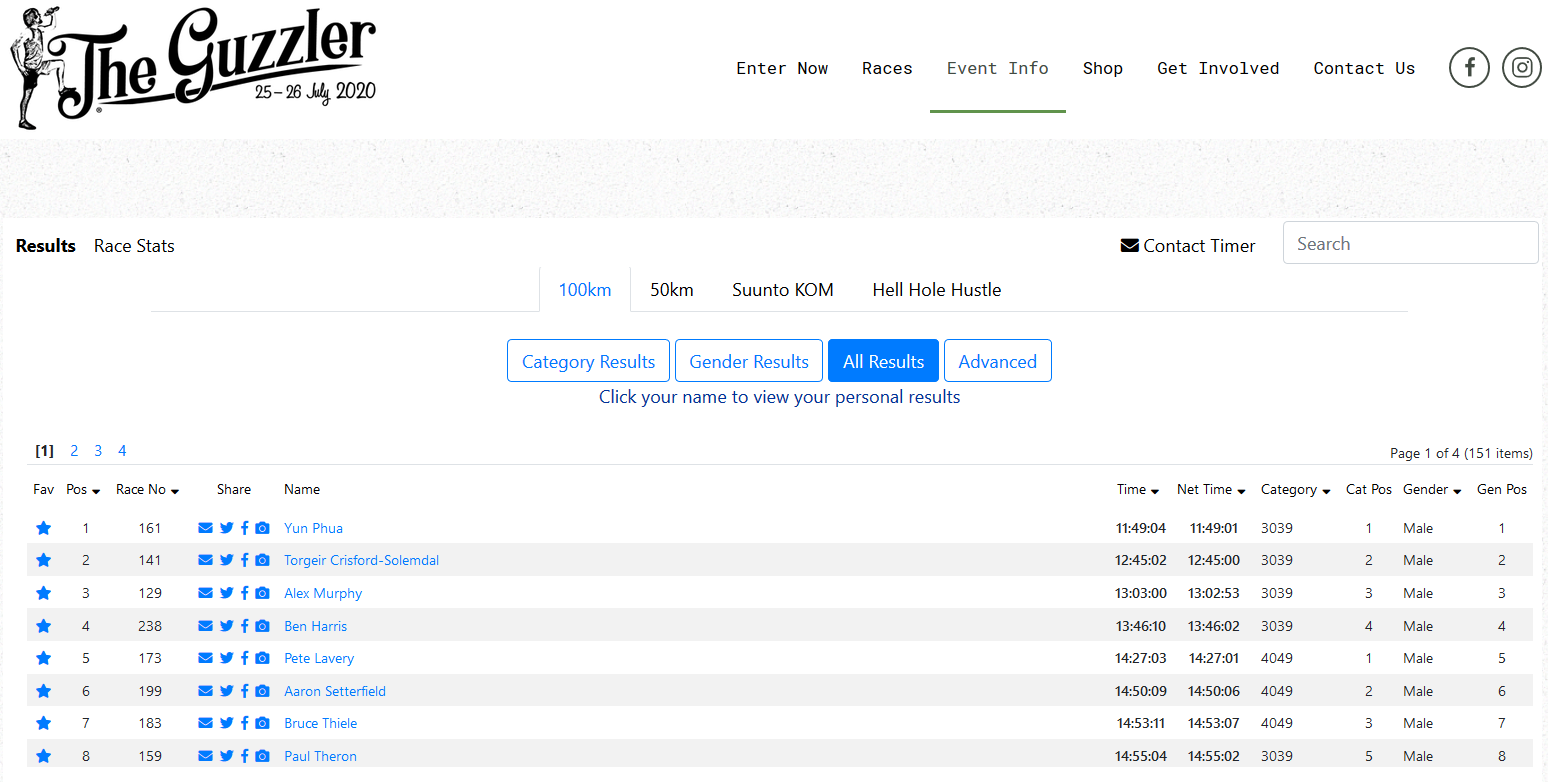The height and width of the screenshot is (782, 1548).
Task: Switch to the 50km results tab
Action: 671,290
